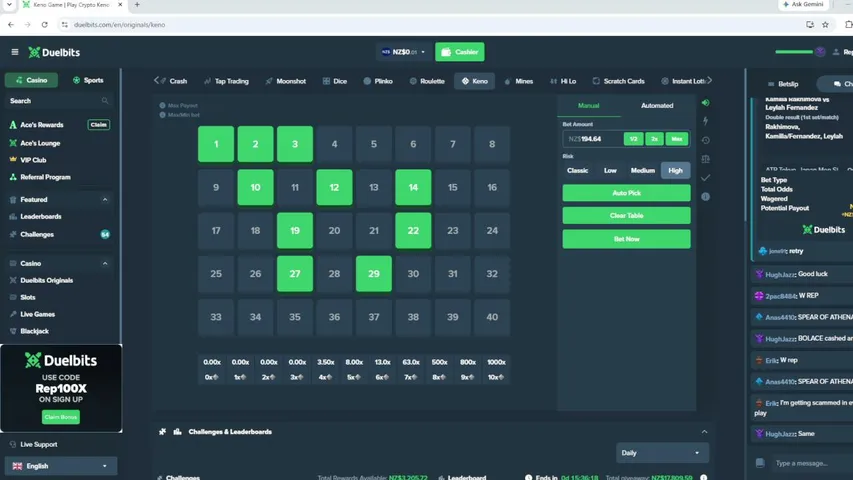Toggle Max Payout info option

click(x=179, y=106)
